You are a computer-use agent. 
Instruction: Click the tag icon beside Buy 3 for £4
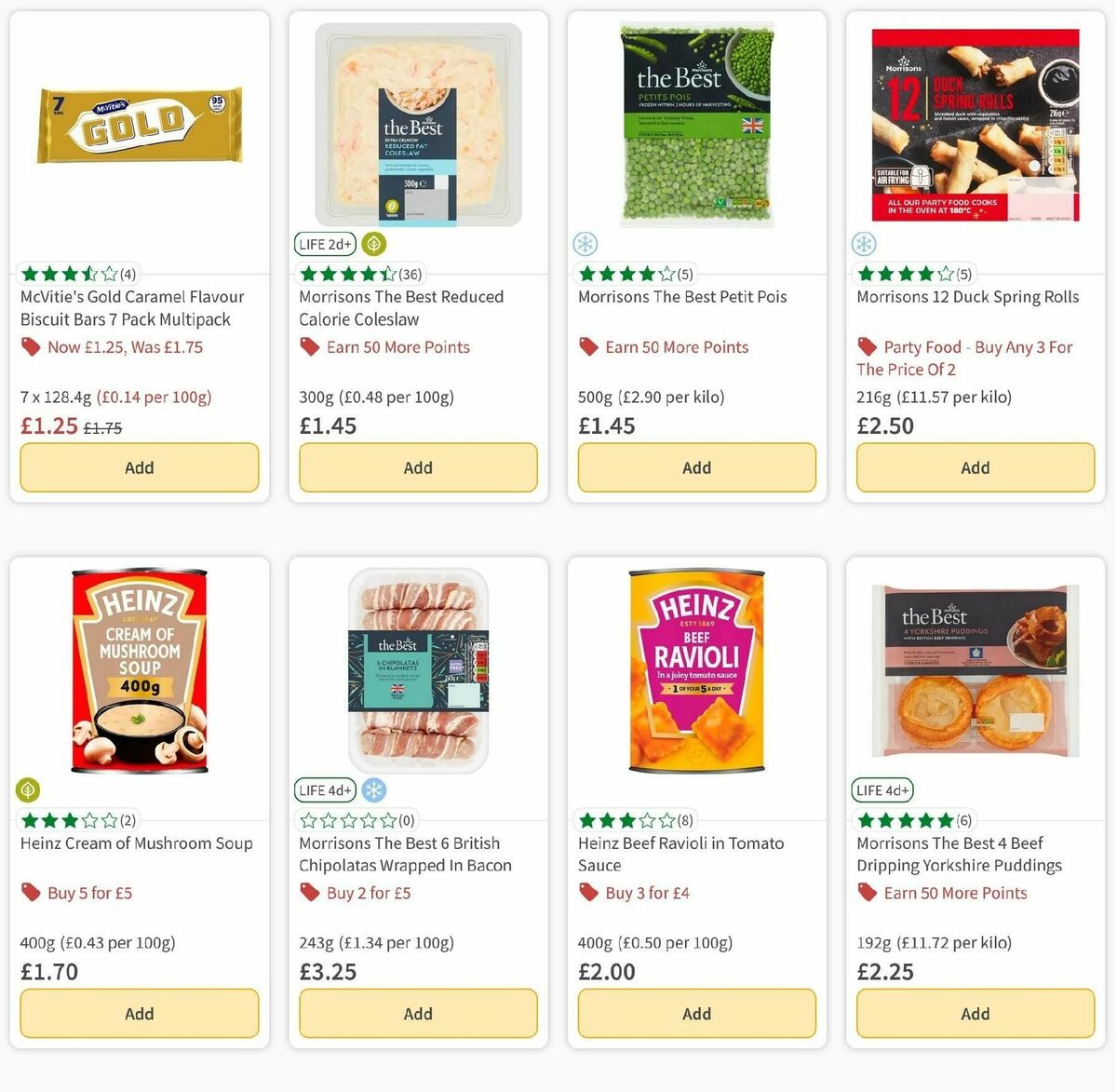click(x=587, y=892)
